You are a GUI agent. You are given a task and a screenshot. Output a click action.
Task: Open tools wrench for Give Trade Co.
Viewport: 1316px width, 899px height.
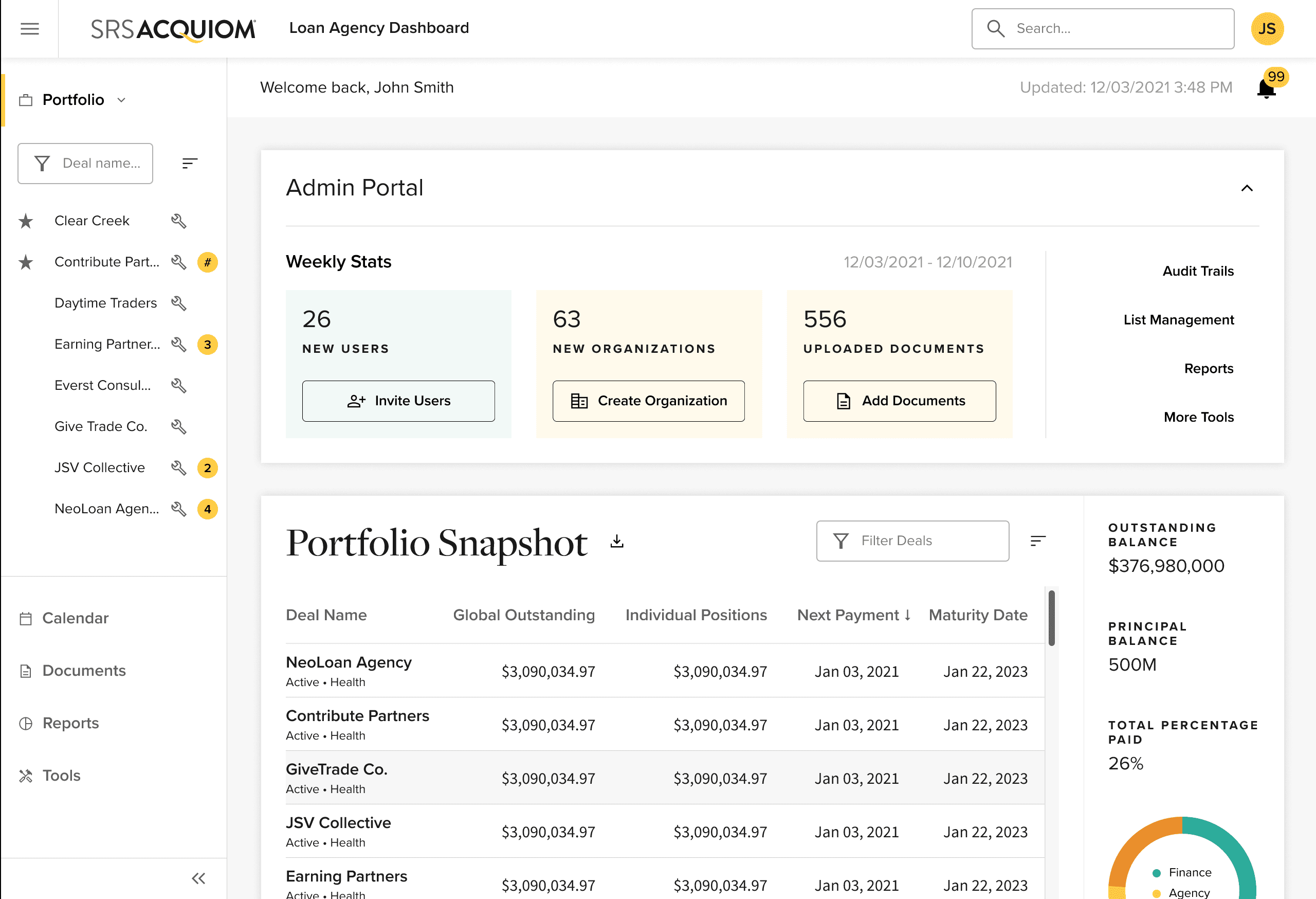179,426
